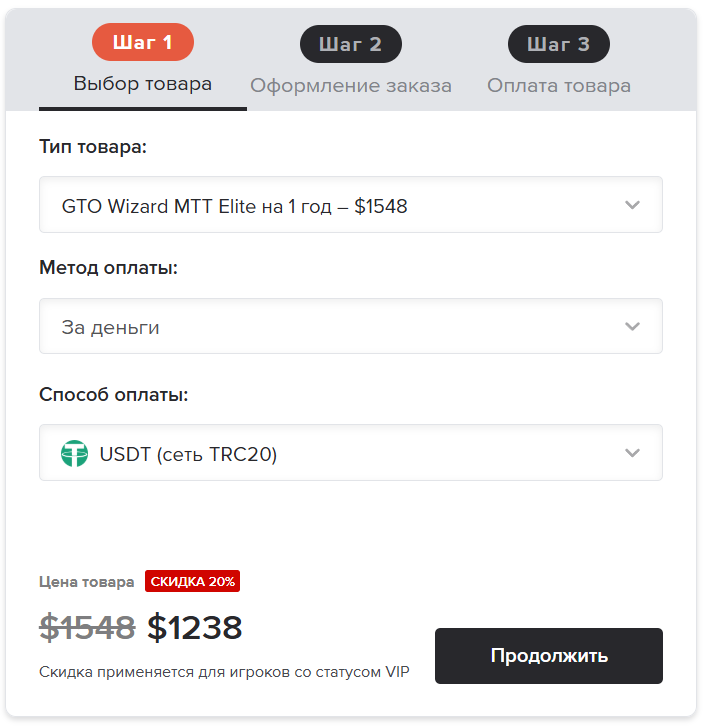706x727 pixels.
Task: Open the Метод оплаты dropdown arrow
Action: 632,326
